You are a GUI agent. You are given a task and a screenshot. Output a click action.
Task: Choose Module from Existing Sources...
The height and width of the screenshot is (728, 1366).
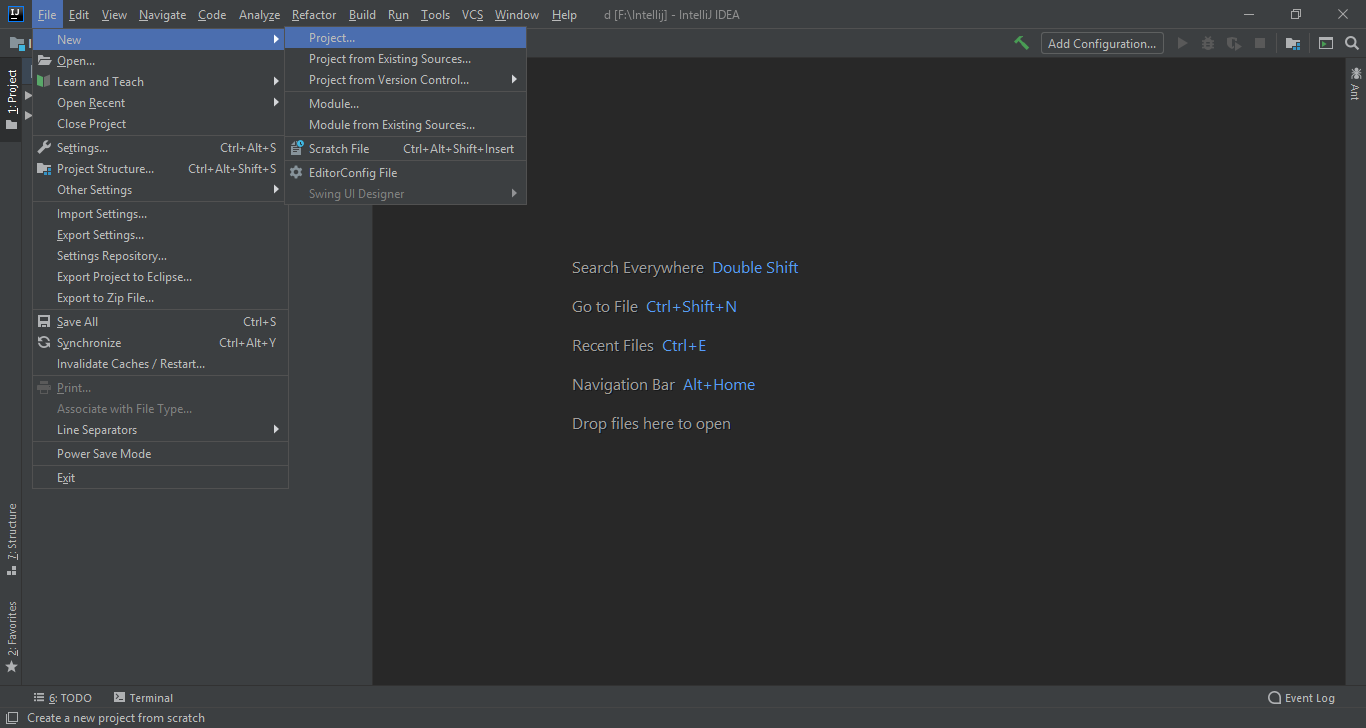pyautogui.click(x=405, y=125)
